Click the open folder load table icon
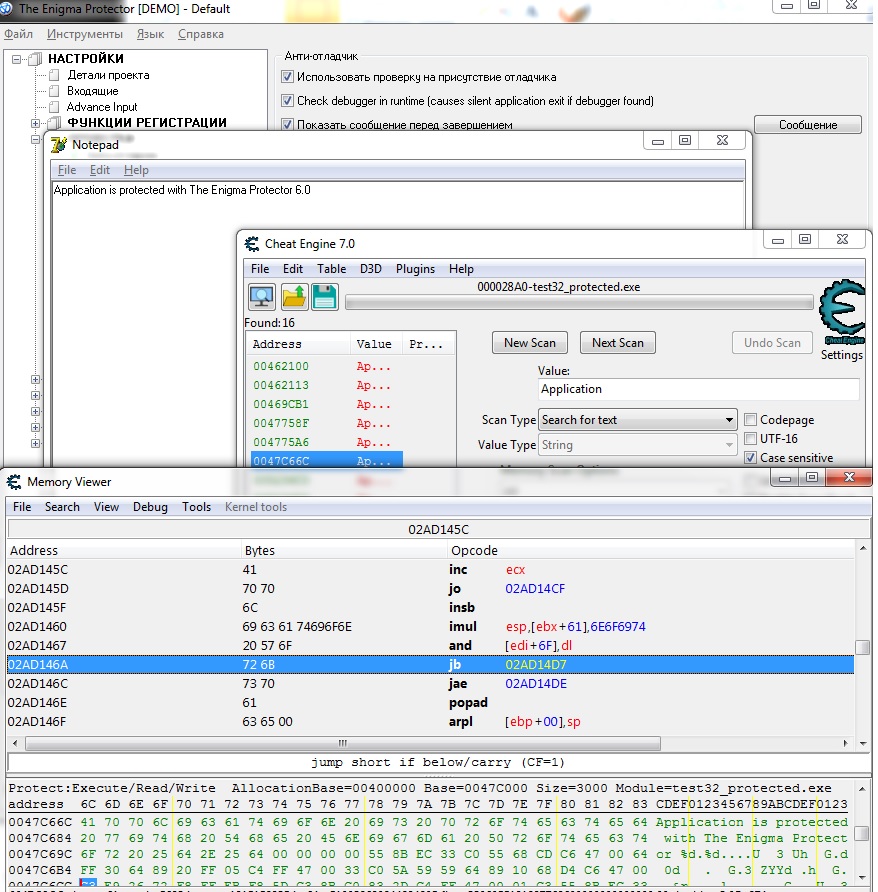The height and width of the screenshot is (892, 878). (x=294, y=296)
